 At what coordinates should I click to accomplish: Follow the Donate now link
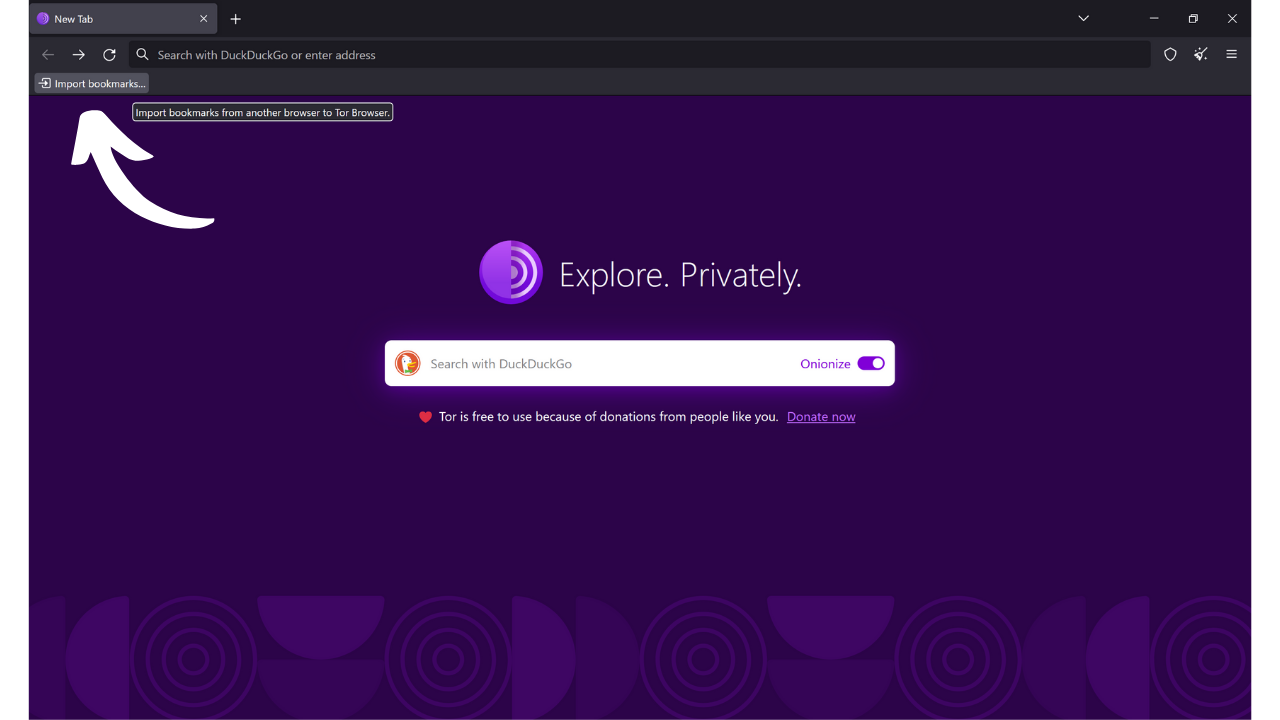(820, 416)
